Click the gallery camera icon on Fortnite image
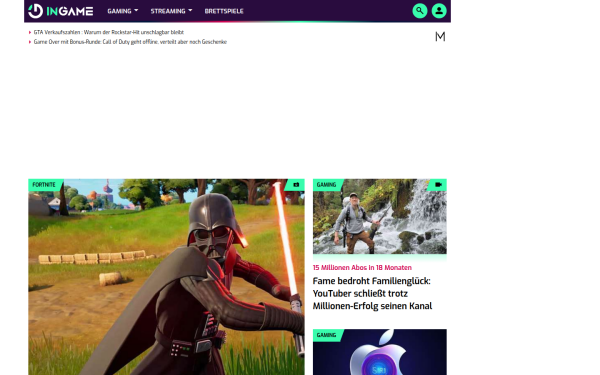The width and height of the screenshot is (600, 375). [x=296, y=184]
